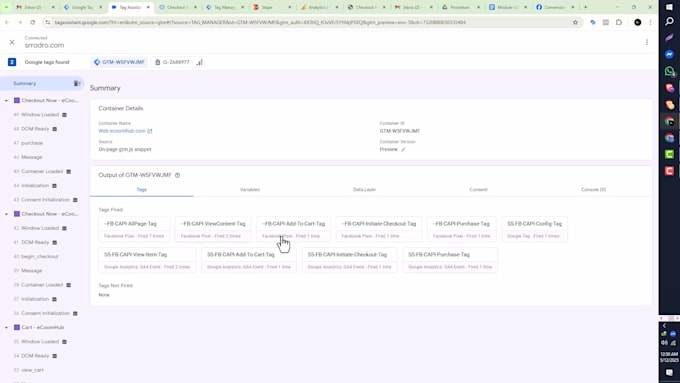This screenshot has height=383, width=680.
Task: Select event 44 Initialization
Action: click(x=35, y=186)
